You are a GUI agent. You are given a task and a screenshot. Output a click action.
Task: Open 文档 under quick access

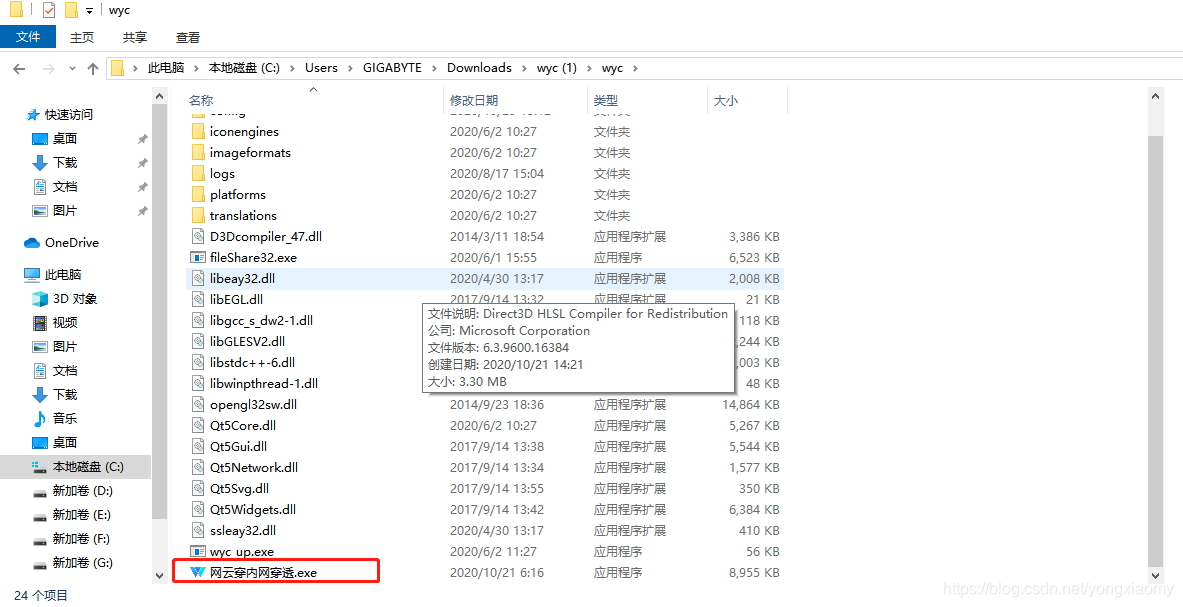65,187
